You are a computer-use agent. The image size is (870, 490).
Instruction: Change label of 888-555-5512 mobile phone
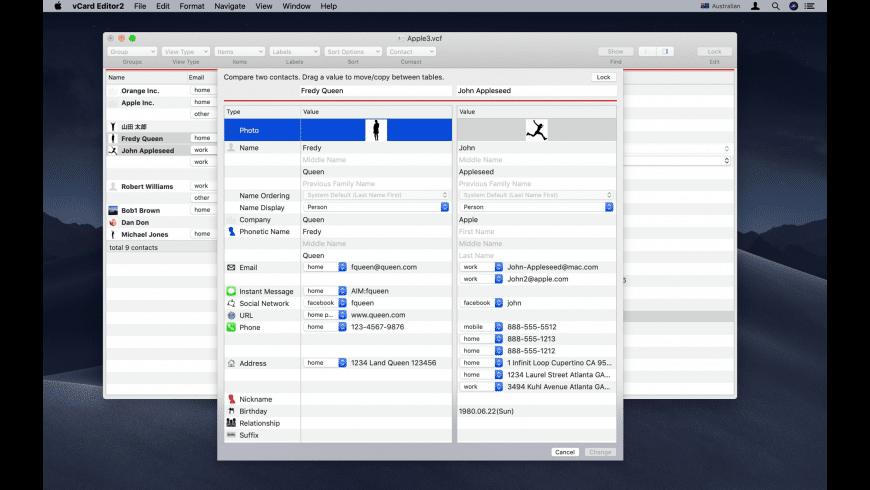[481, 327]
